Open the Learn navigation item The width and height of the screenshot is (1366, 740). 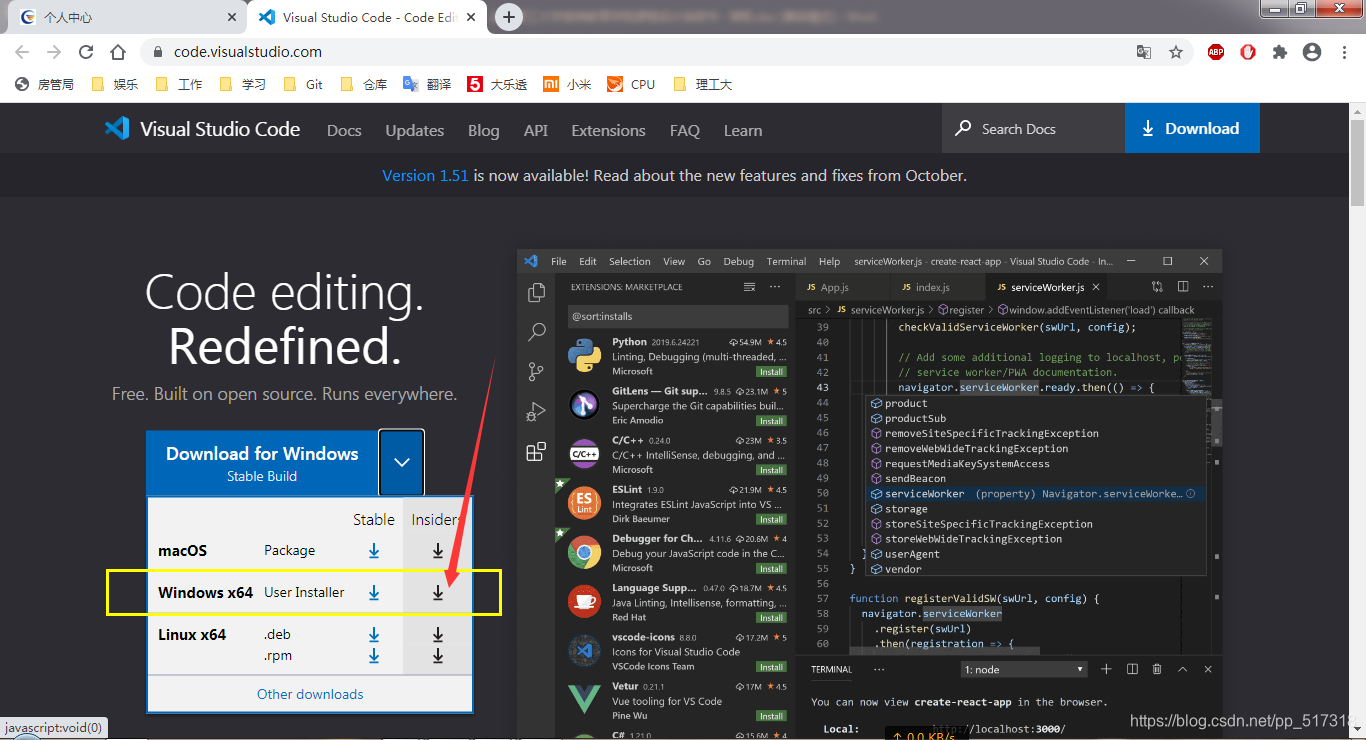(x=743, y=131)
